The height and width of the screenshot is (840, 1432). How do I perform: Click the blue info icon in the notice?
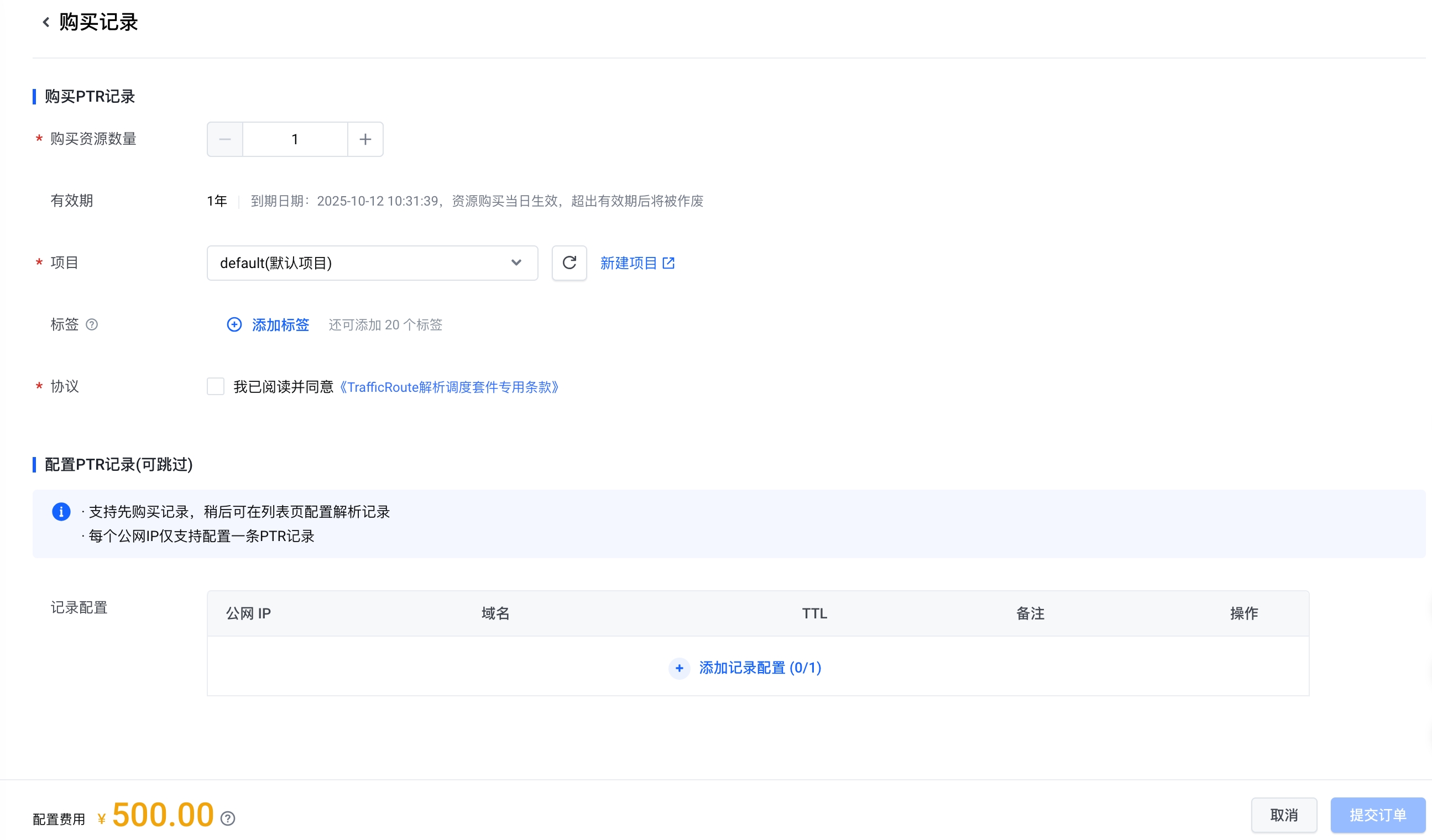[61, 512]
